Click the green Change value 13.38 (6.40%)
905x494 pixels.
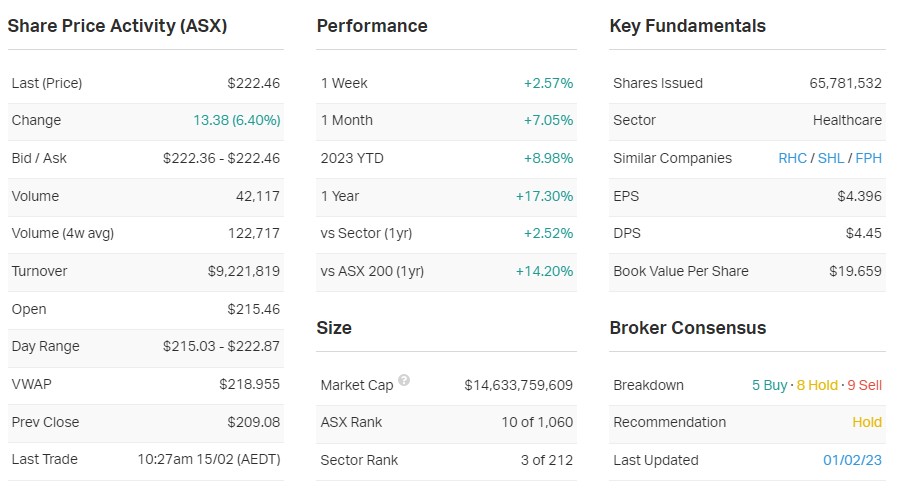[x=236, y=120]
